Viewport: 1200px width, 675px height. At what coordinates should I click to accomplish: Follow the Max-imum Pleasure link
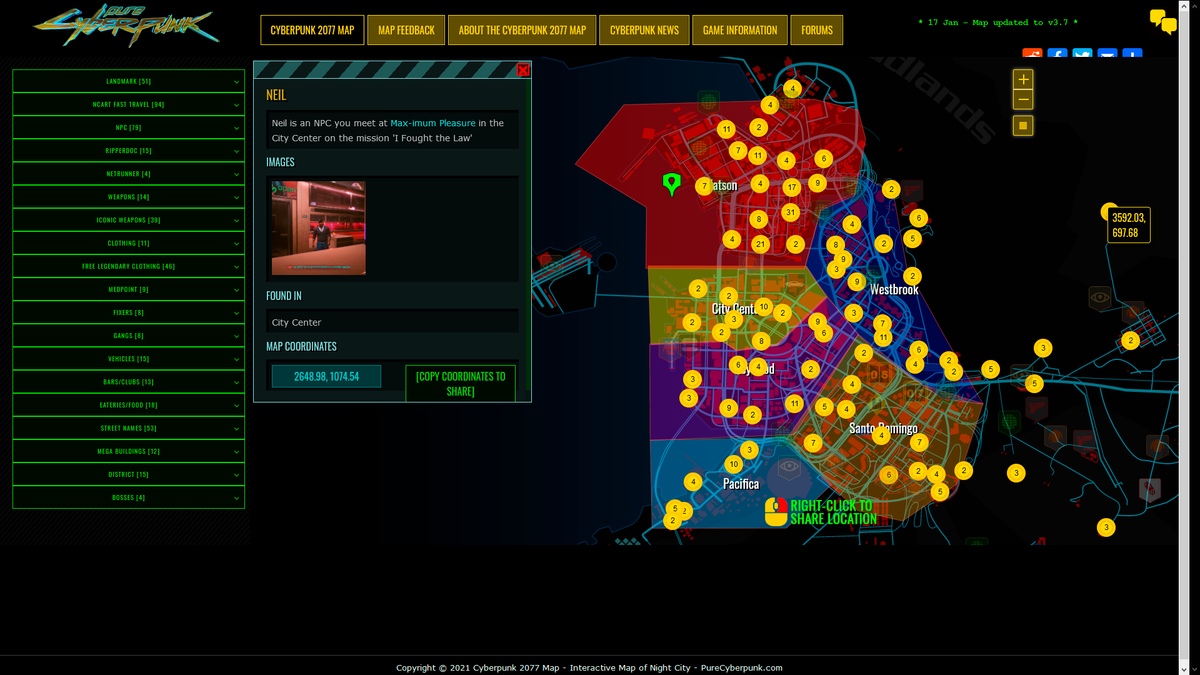pos(433,123)
